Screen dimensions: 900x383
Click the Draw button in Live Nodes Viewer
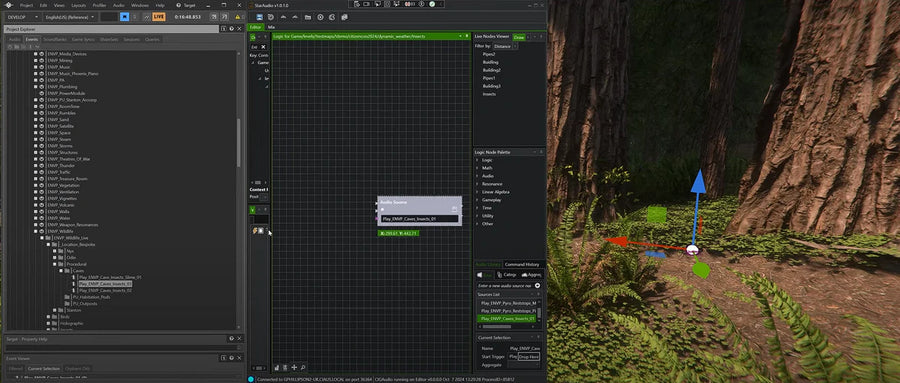point(518,37)
